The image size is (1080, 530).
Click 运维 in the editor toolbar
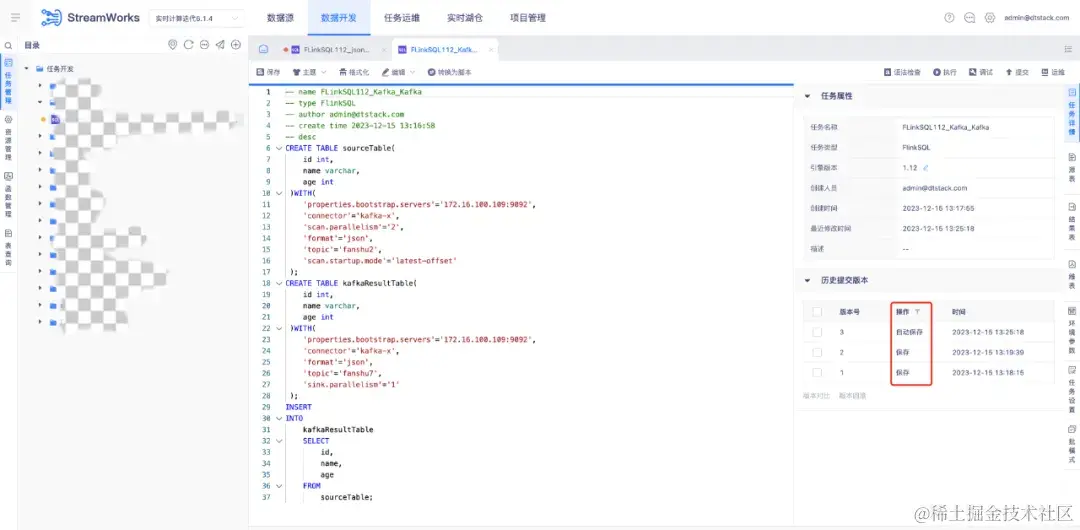1053,72
